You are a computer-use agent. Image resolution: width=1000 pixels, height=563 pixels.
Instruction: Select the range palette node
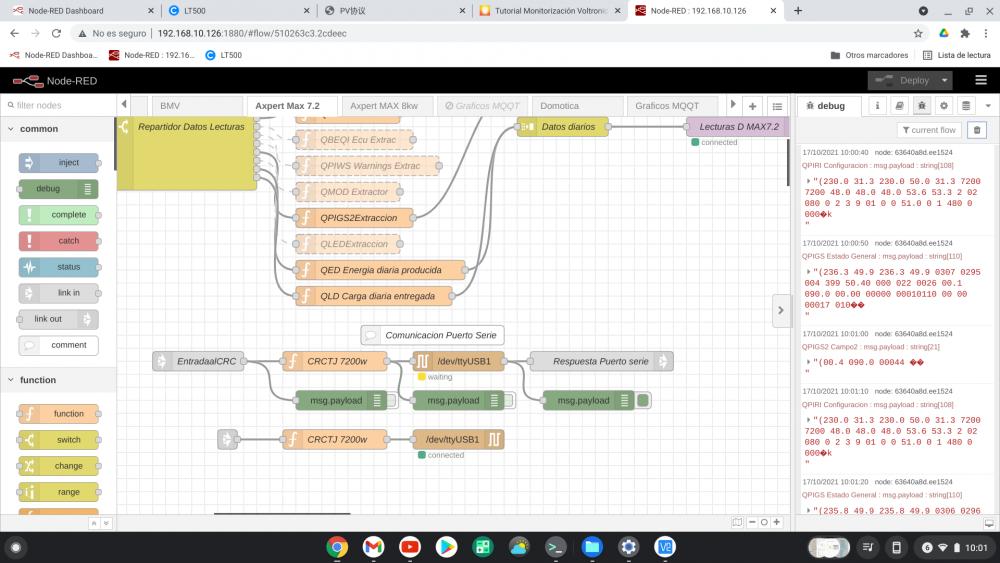59,492
